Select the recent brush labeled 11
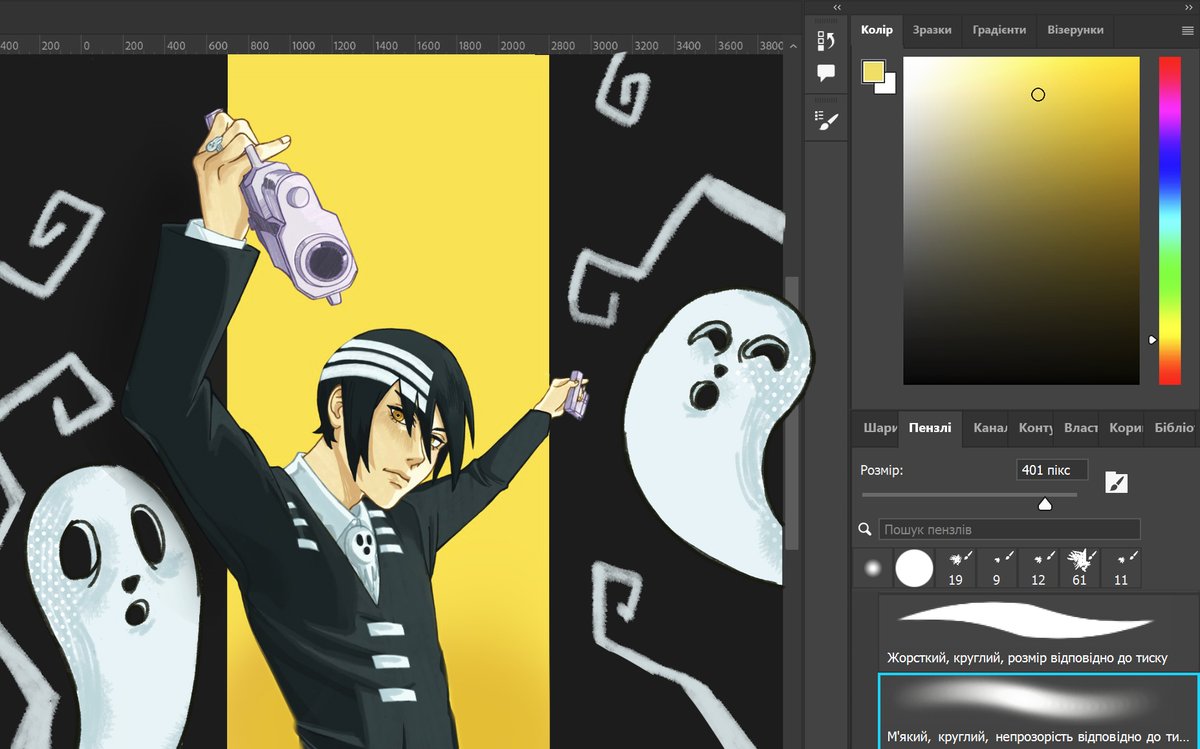 tap(1120, 568)
